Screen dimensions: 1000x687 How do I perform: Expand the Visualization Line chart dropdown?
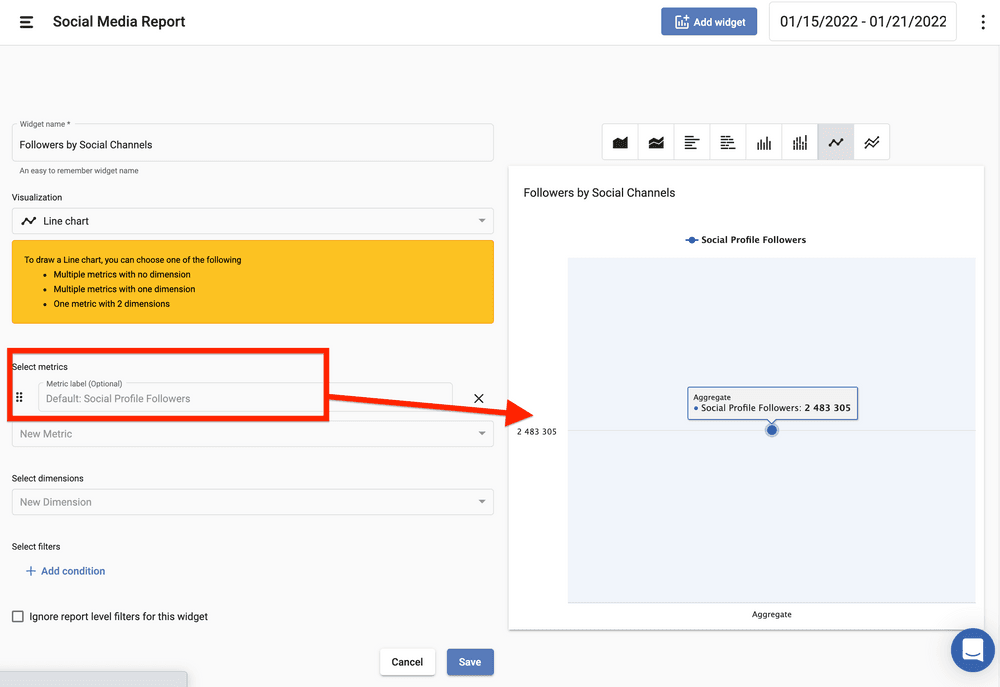(252, 221)
